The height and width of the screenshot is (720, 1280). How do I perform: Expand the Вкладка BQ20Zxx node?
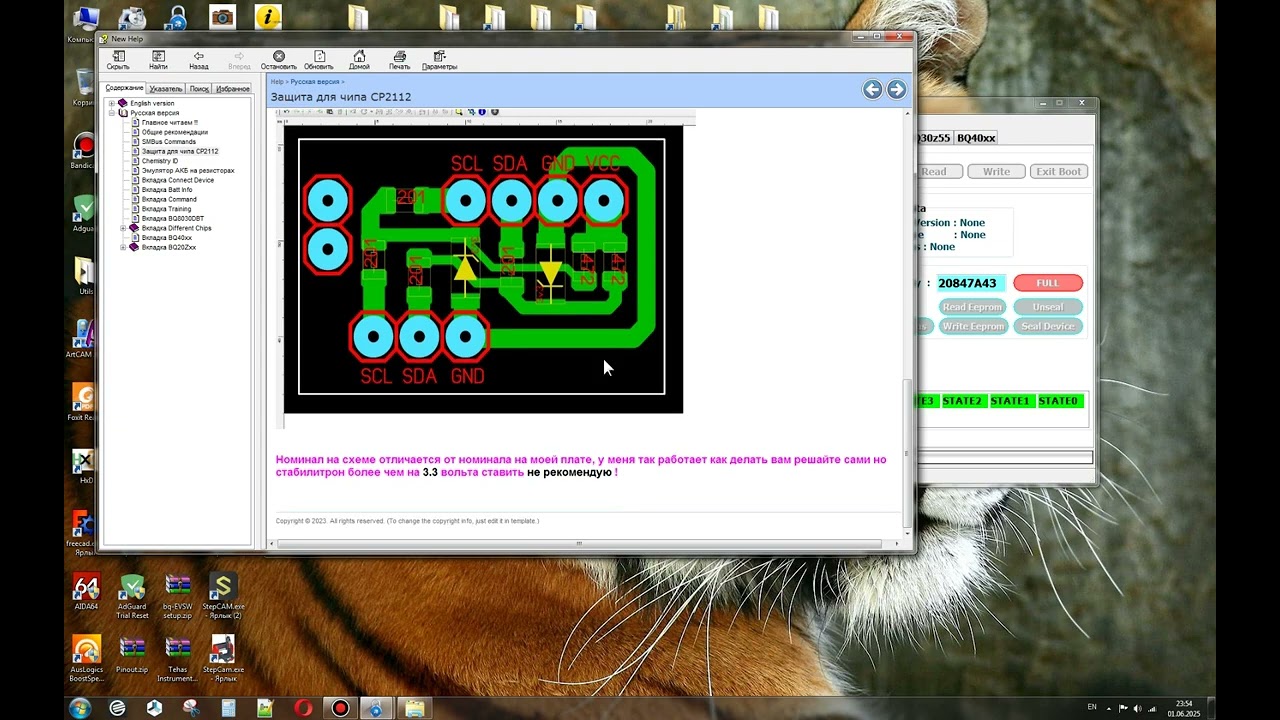(x=123, y=247)
